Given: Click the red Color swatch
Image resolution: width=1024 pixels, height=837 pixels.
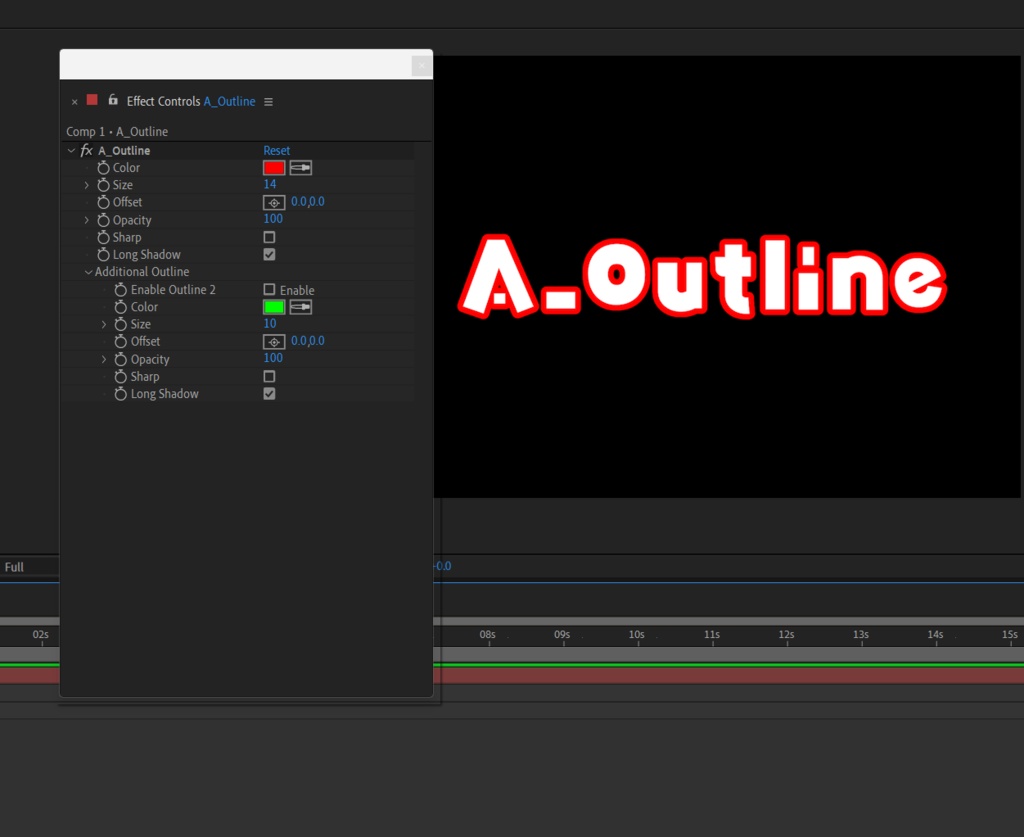Looking at the screenshot, I should tap(273, 167).
